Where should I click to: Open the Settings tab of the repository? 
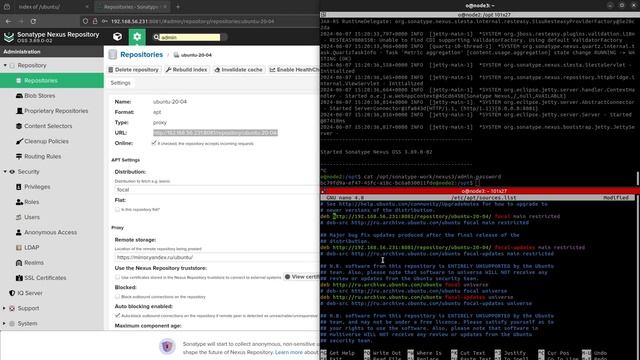tap(120, 83)
